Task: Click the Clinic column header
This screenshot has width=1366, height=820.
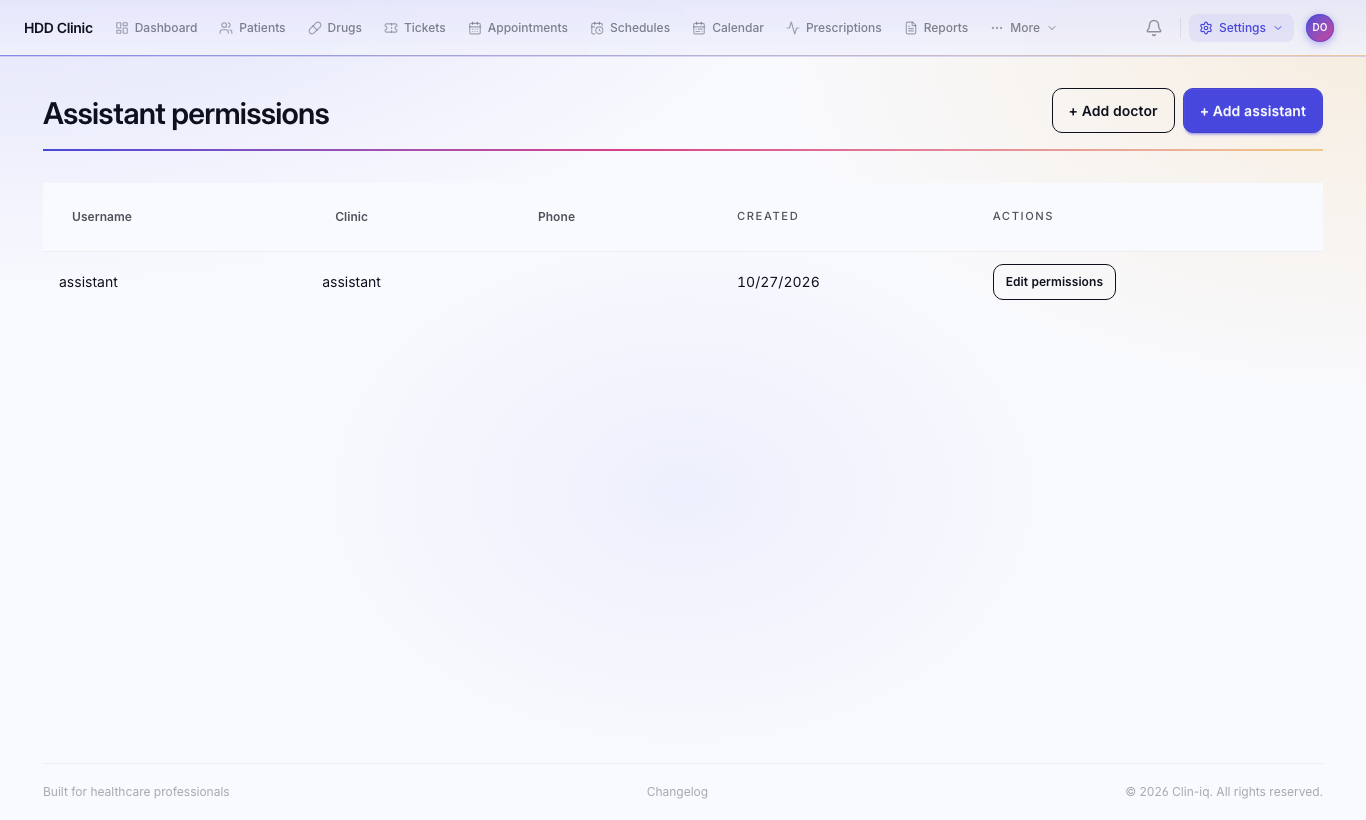Action: pos(351,217)
